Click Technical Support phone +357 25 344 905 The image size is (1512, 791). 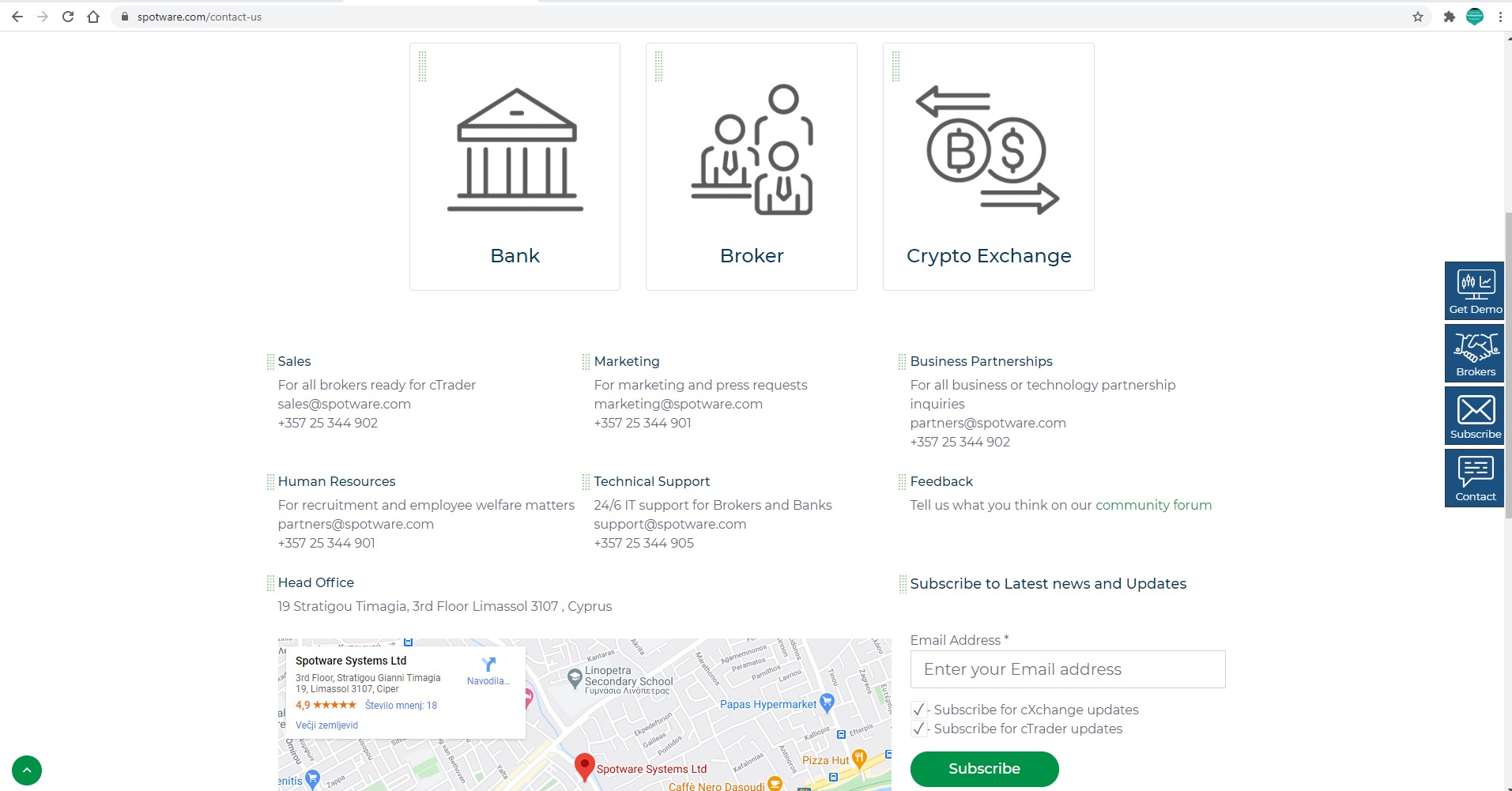[644, 543]
